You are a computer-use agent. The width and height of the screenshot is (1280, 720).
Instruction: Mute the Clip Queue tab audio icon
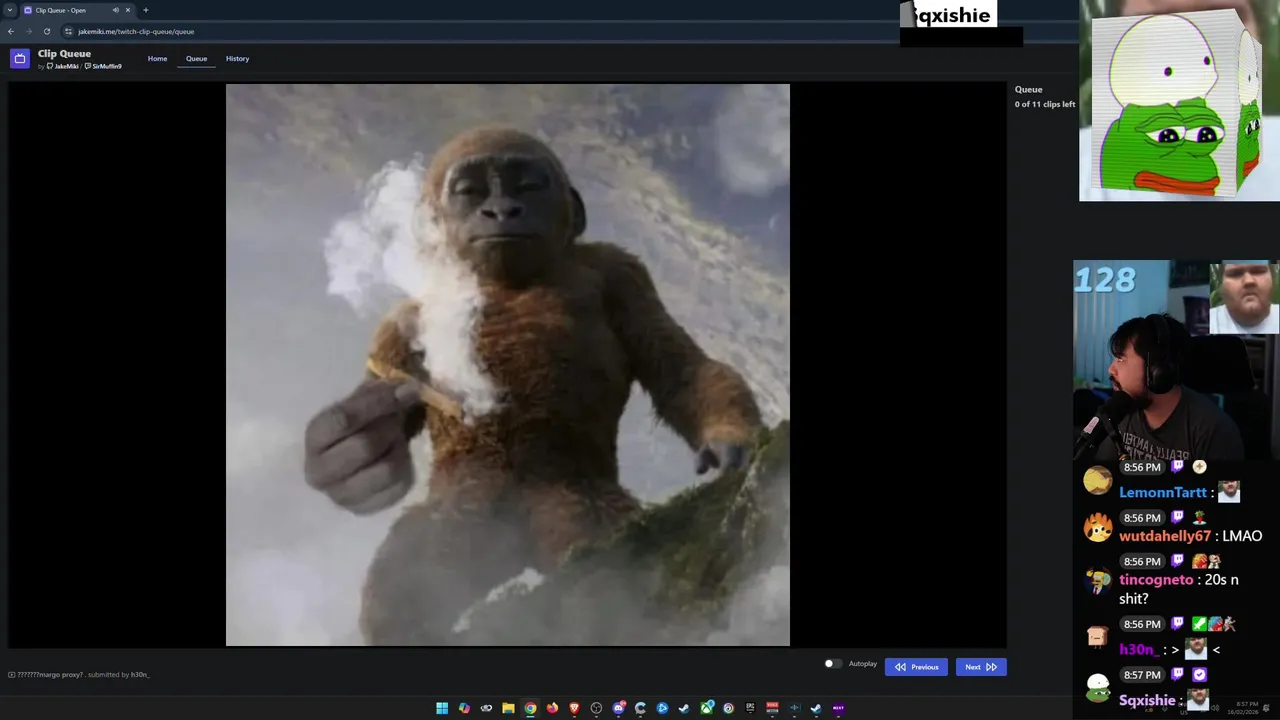coord(115,10)
